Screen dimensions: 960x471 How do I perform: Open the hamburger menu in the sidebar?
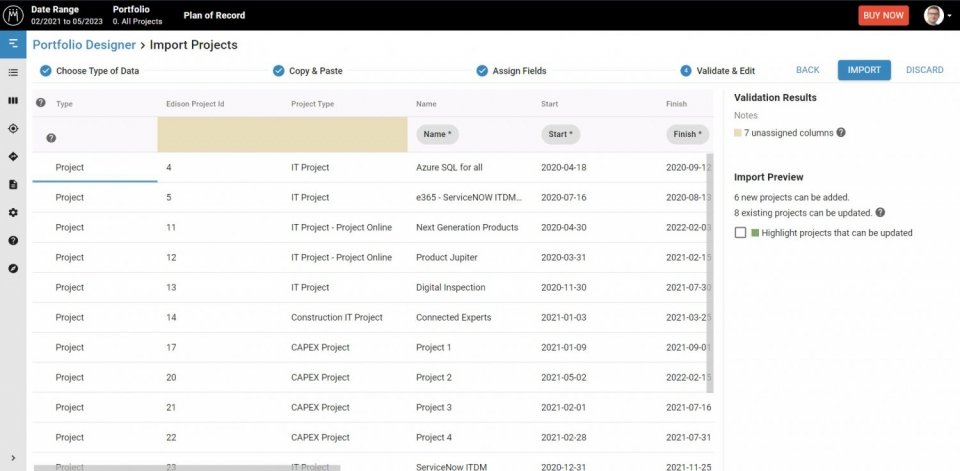point(13,44)
